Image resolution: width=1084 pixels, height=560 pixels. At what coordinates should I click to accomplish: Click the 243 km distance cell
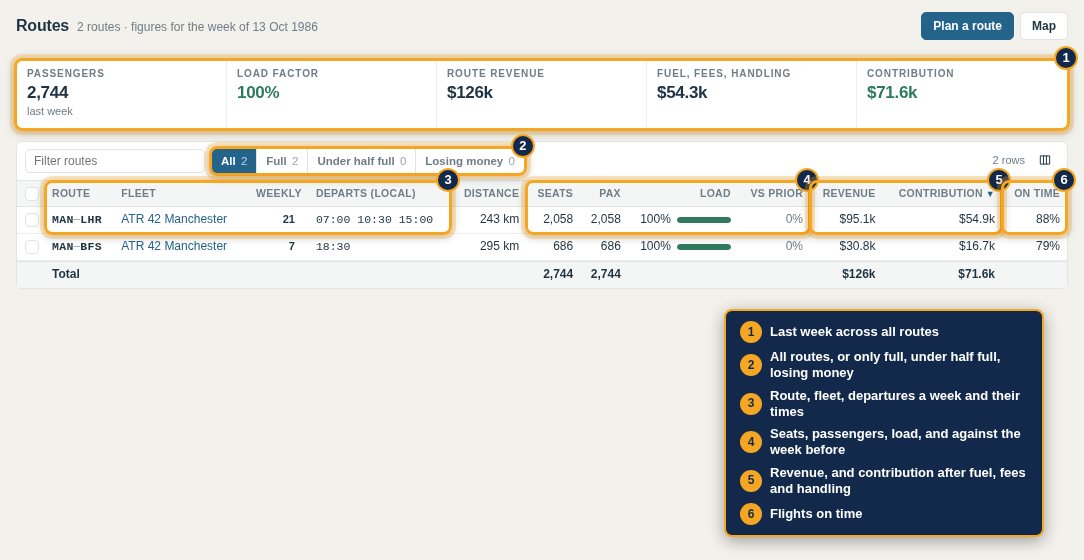499,219
